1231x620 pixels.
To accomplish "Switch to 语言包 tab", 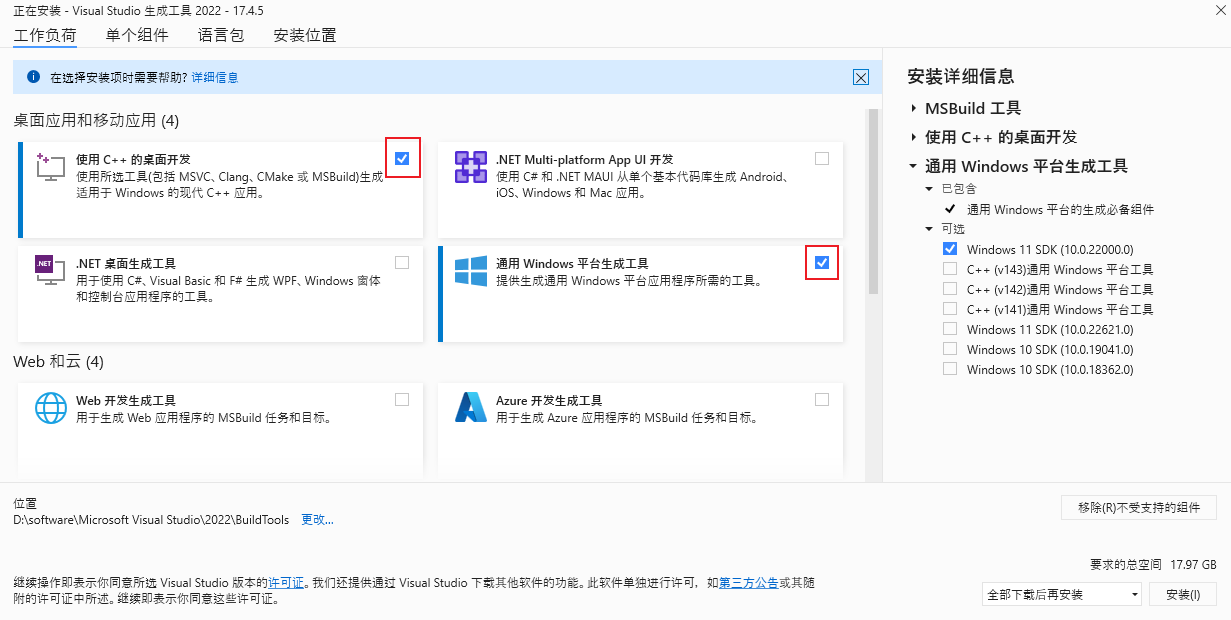I will coord(221,35).
